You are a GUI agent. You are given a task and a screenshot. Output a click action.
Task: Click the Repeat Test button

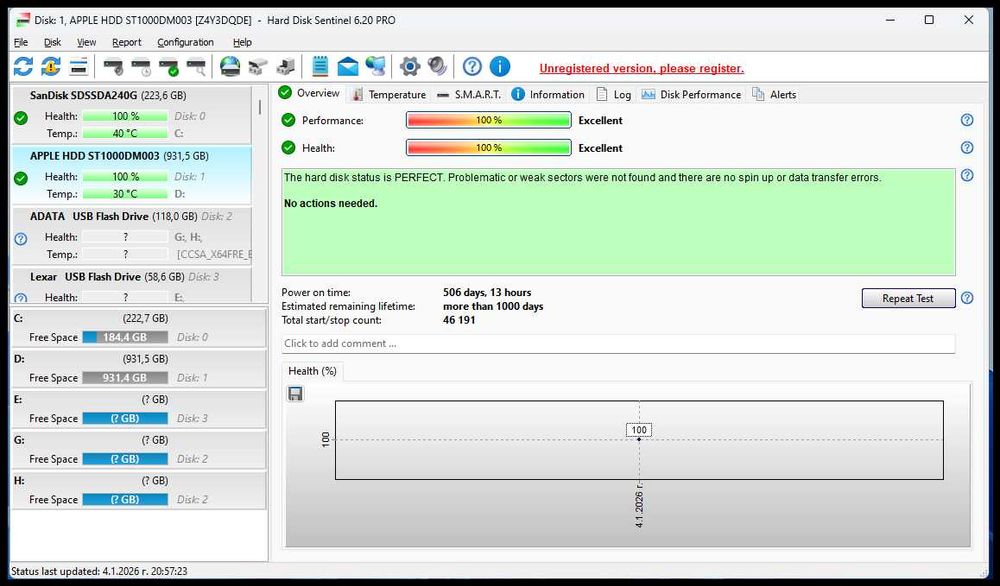[908, 298]
